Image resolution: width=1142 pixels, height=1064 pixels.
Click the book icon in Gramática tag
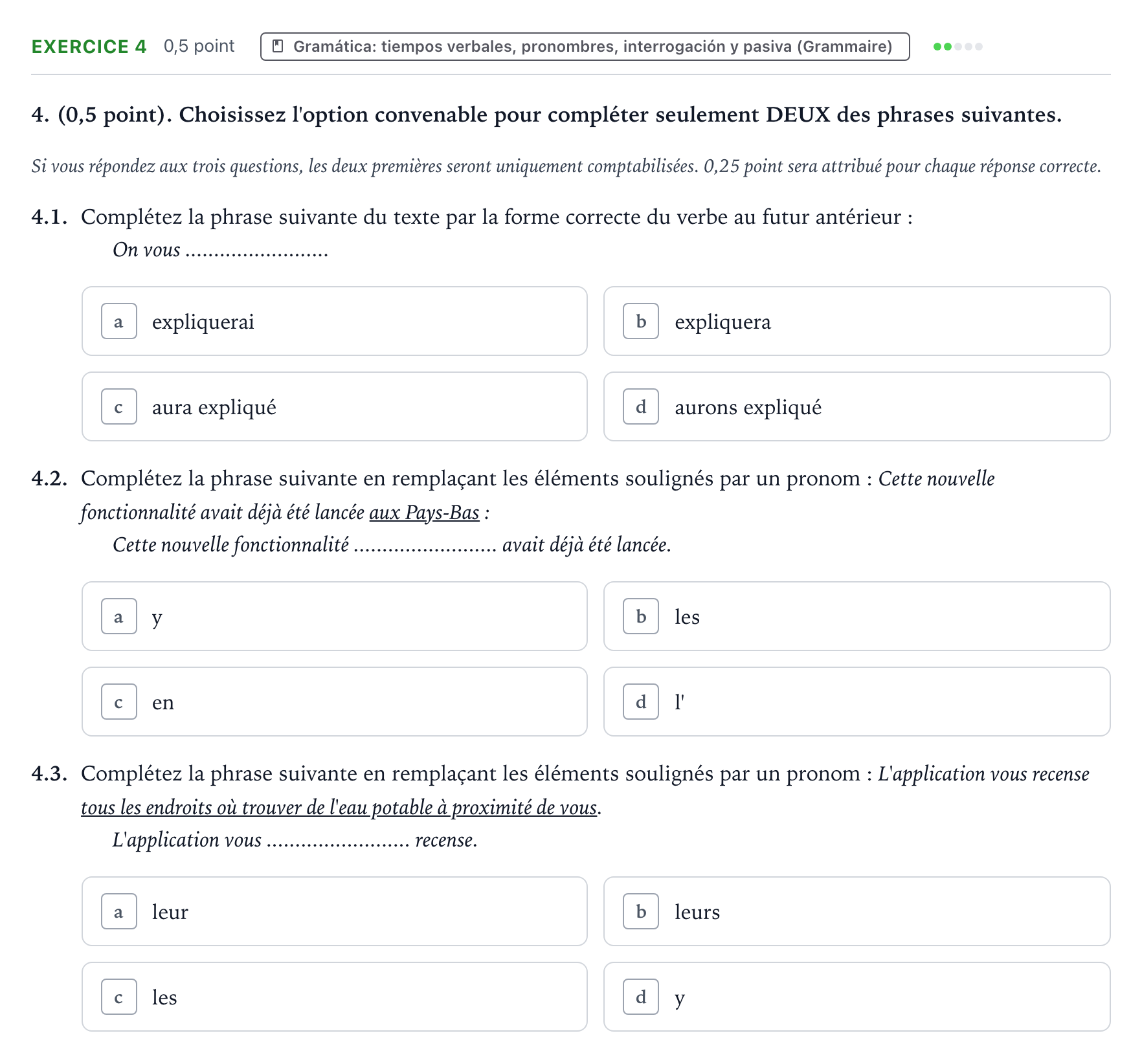tap(278, 47)
